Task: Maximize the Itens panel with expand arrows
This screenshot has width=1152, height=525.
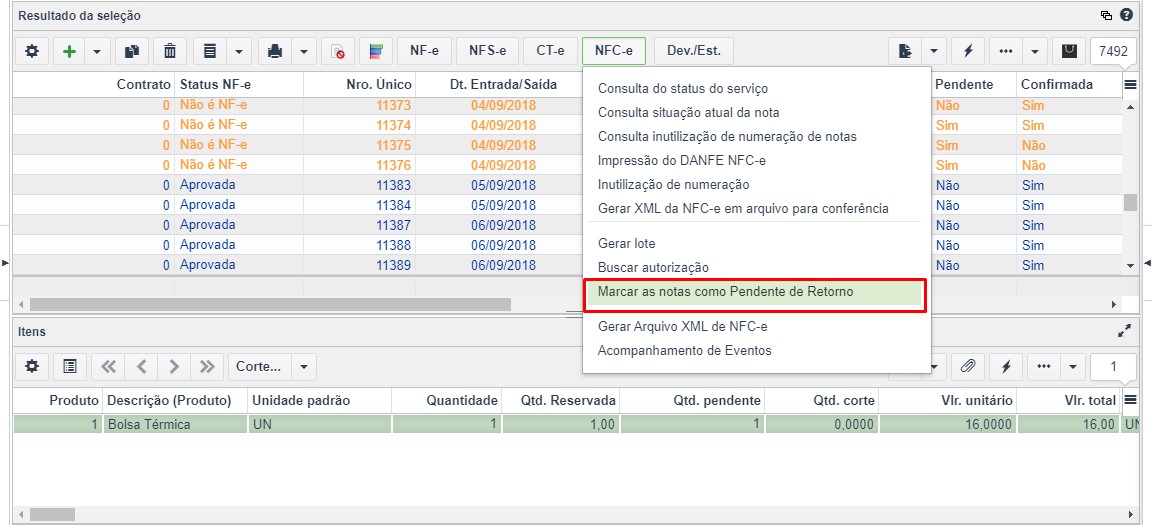Action: [1124, 331]
